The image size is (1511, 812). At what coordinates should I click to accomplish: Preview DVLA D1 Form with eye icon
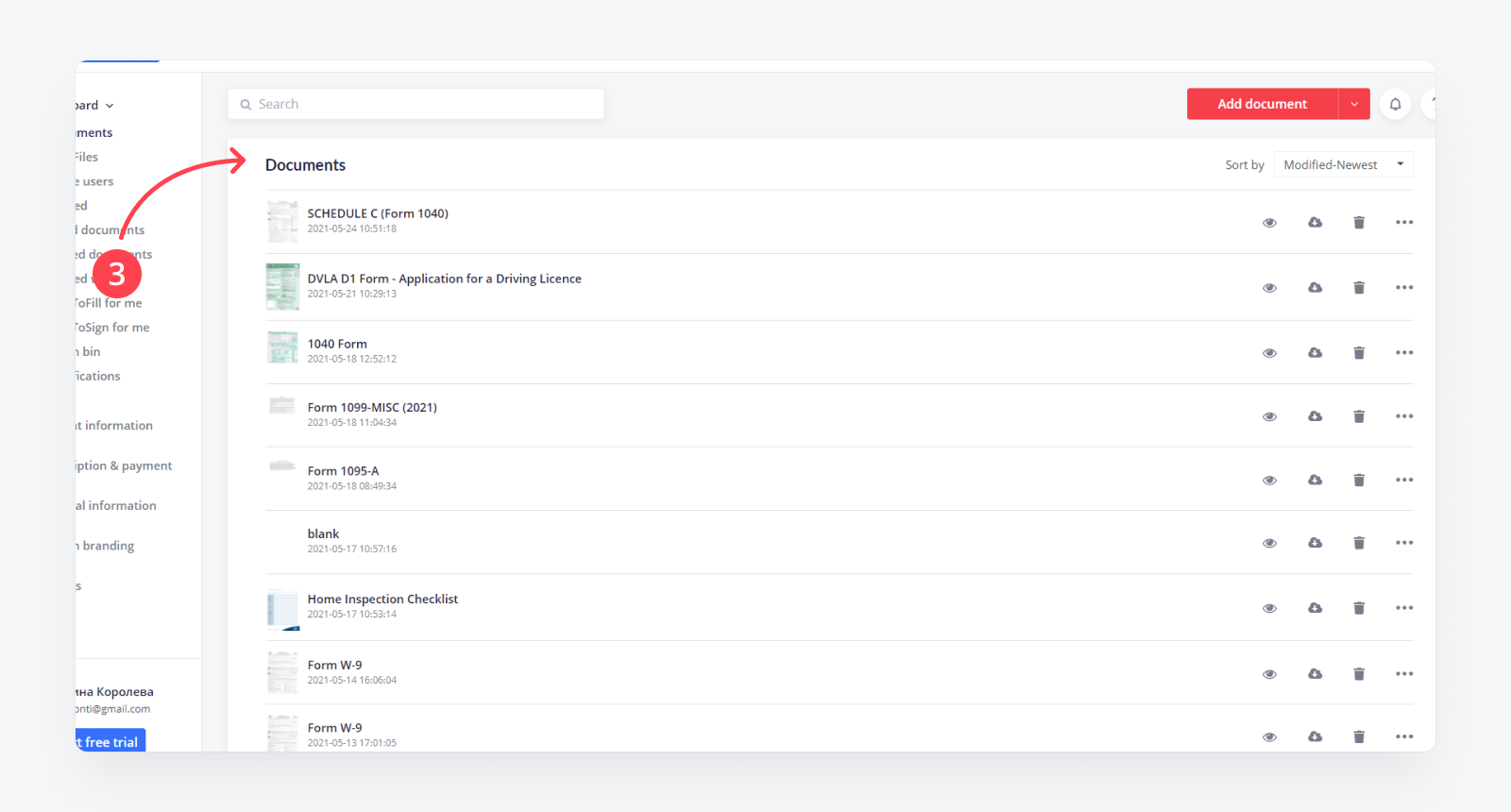pyautogui.click(x=1269, y=288)
